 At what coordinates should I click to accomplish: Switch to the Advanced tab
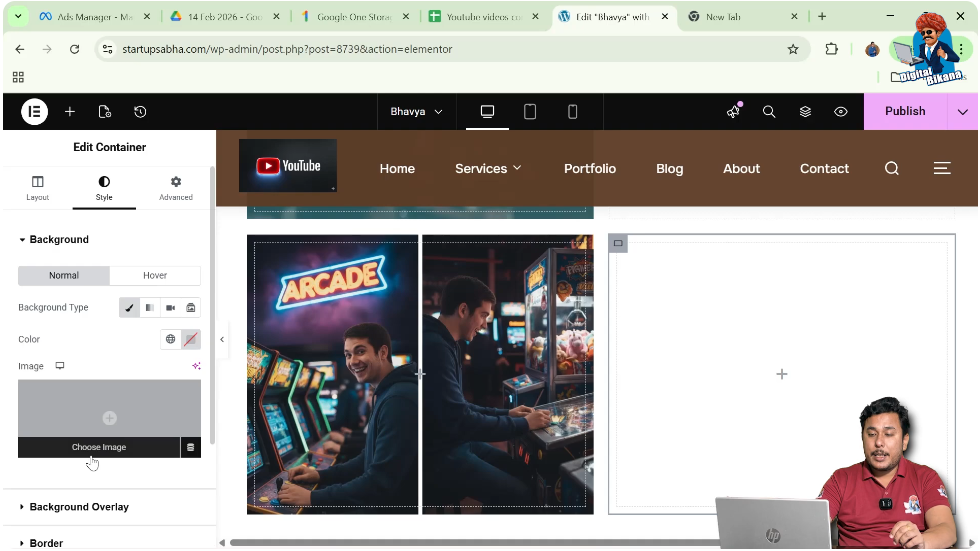tap(176, 187)
